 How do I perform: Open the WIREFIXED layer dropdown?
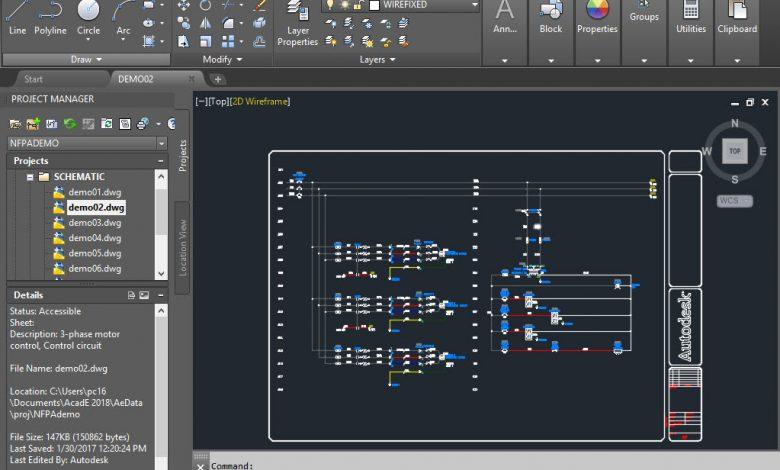[x=475, y=5]
